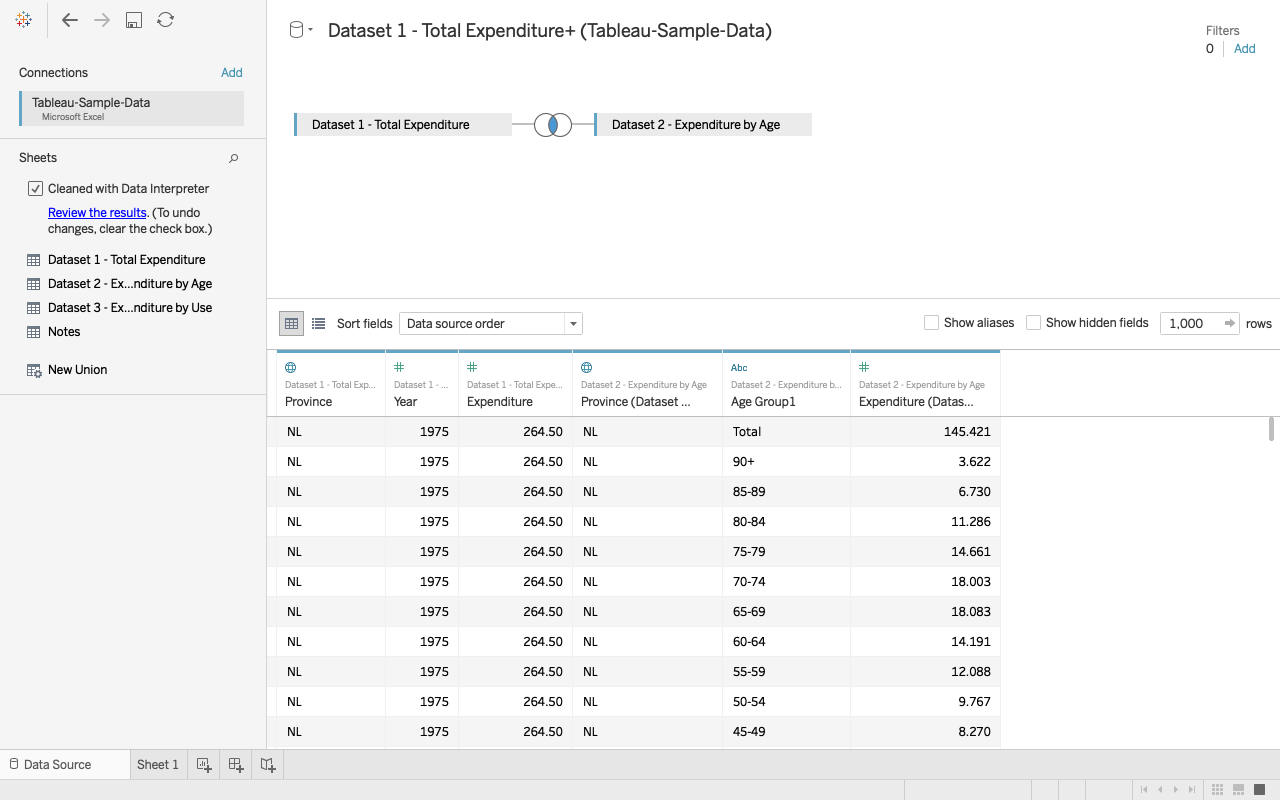Go forward with the right arrow

pos(102,20)
